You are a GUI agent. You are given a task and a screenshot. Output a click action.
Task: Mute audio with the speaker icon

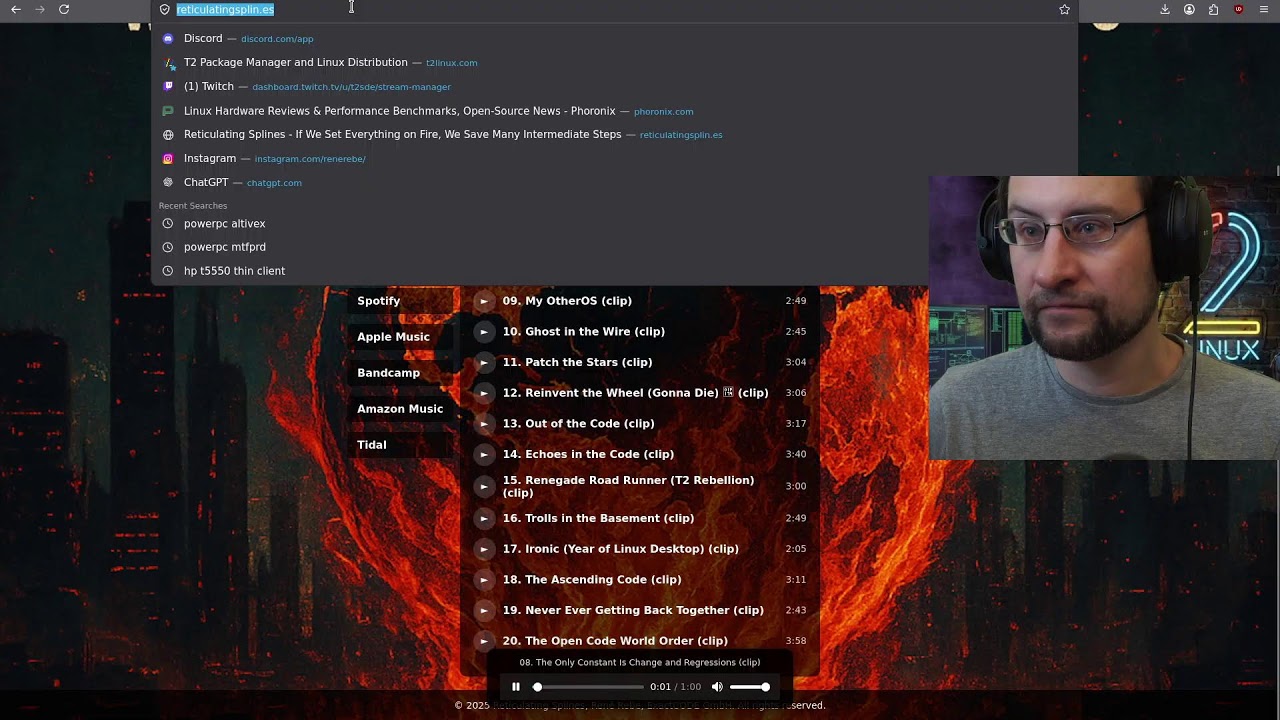click(717, 687)
